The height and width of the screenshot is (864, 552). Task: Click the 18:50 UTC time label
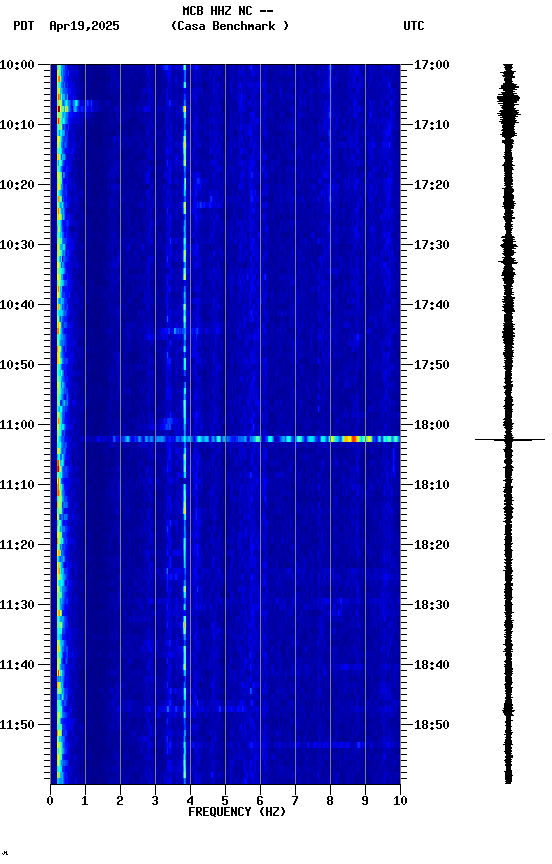(432, 725)
